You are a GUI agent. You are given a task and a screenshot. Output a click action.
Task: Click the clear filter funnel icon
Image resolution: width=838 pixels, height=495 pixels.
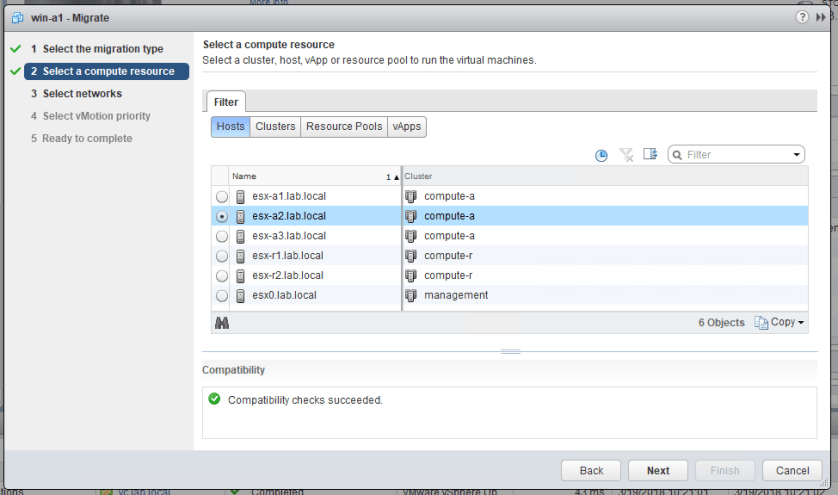627,155
